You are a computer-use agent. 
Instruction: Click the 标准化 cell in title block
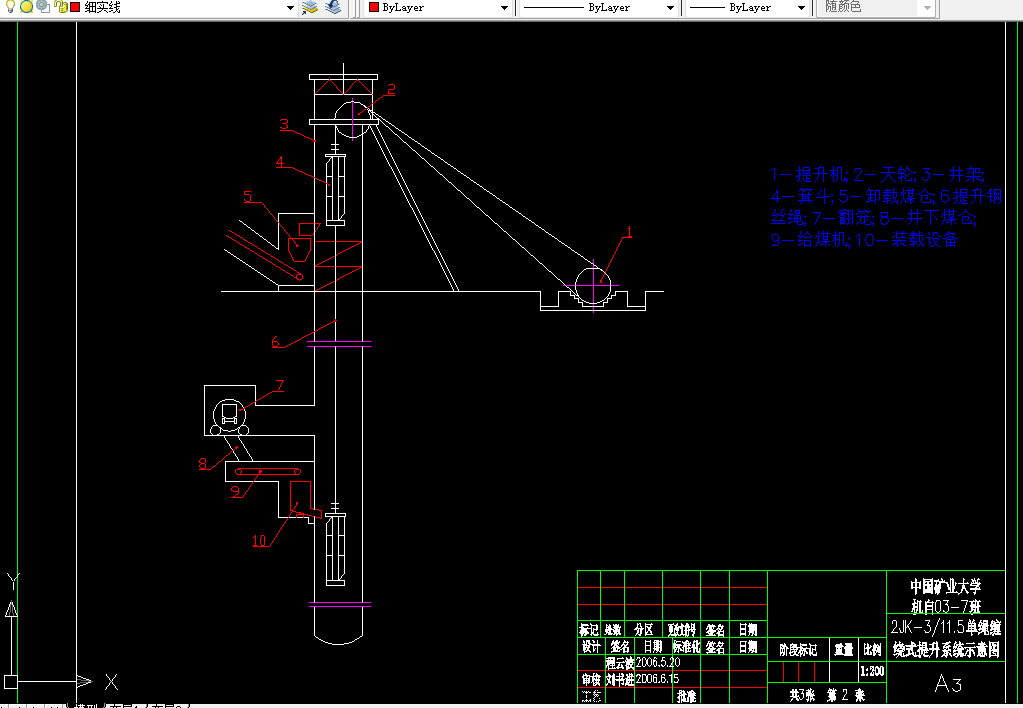click(x=686, y=647)
